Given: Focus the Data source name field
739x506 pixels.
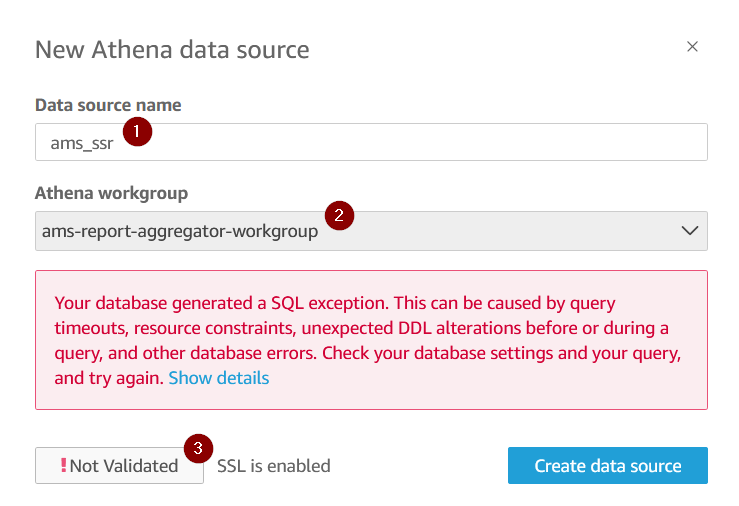Looking at the screenshot, I should point(371,142).
